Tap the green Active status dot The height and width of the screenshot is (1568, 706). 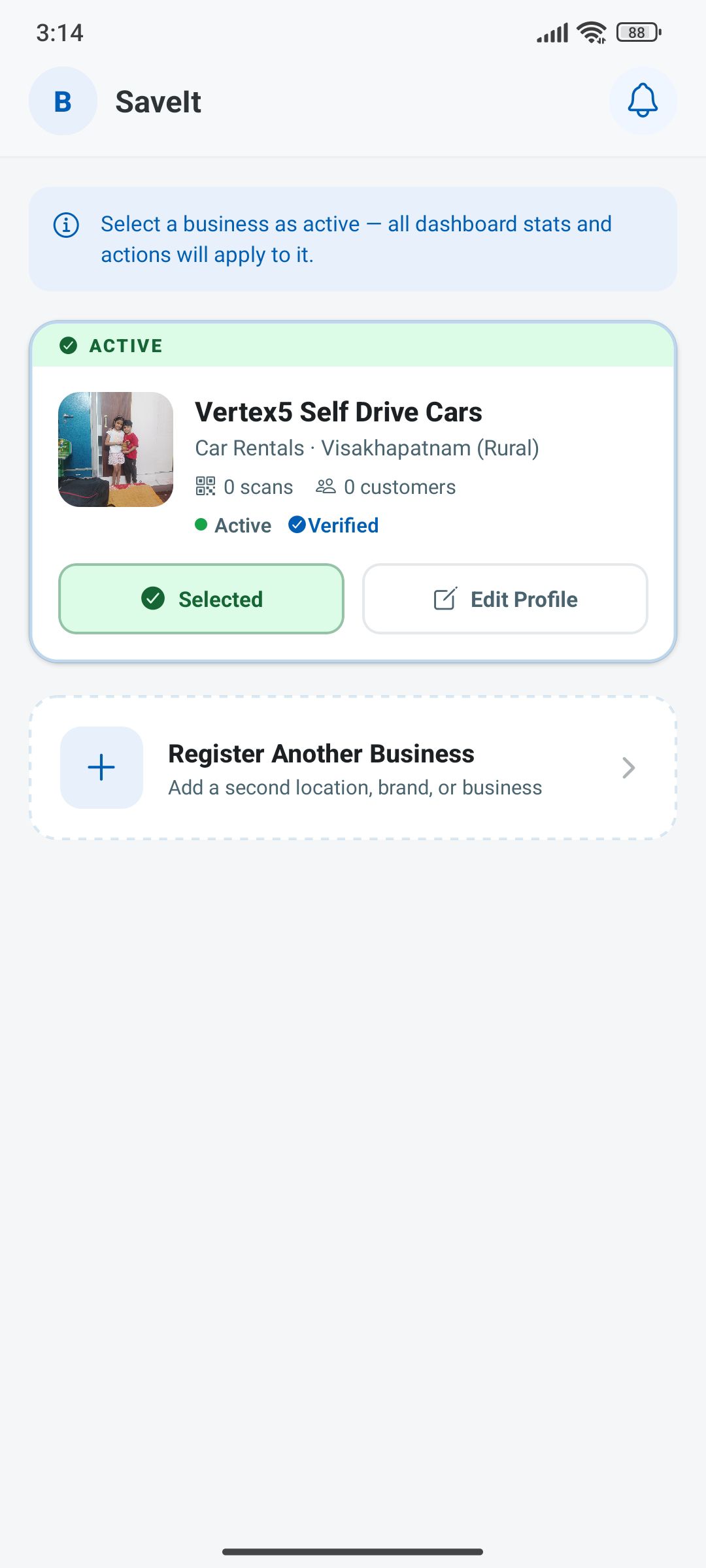pos(201,525)
